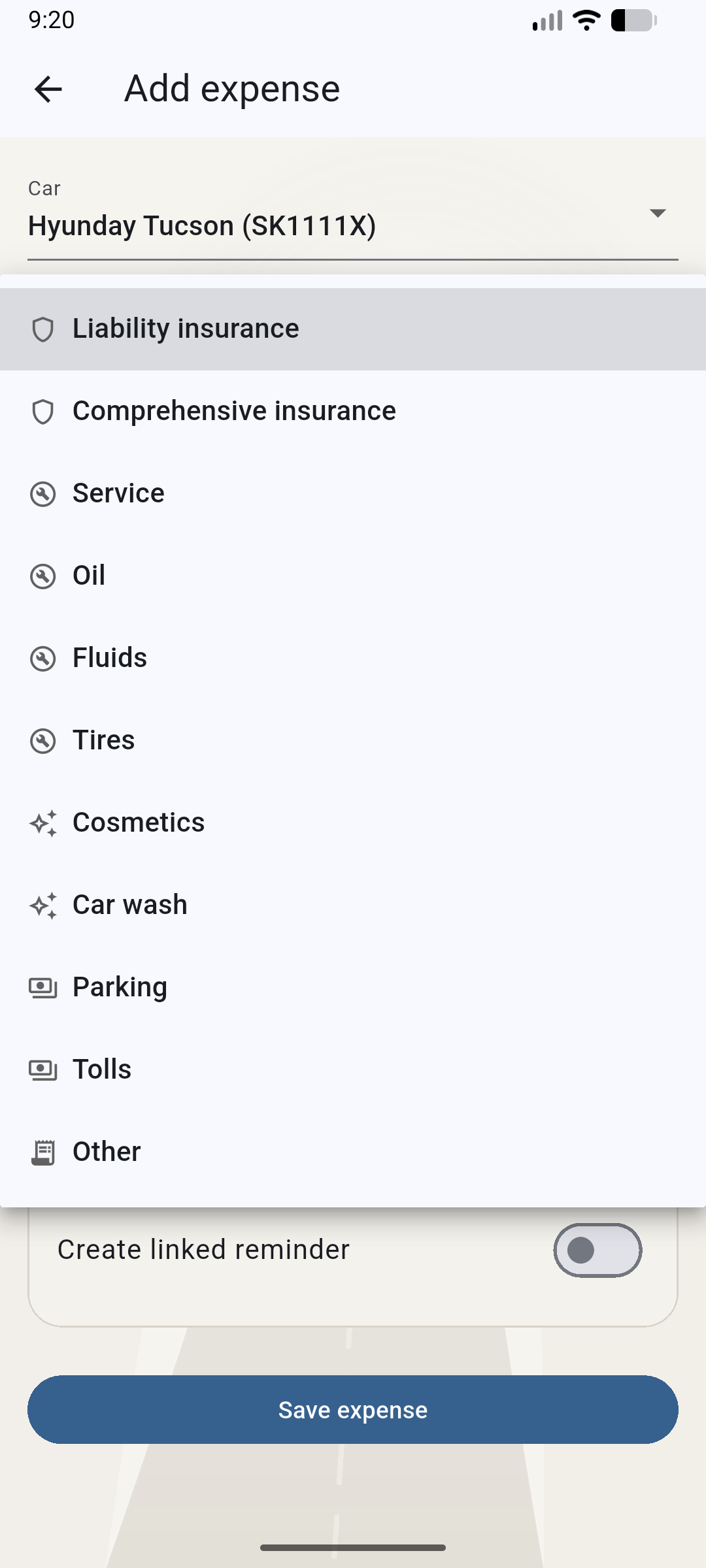The width and height of the screenshot is (706, 1568).
Task: Click the wrench icon next to Oil
Action: pos(43,576)
